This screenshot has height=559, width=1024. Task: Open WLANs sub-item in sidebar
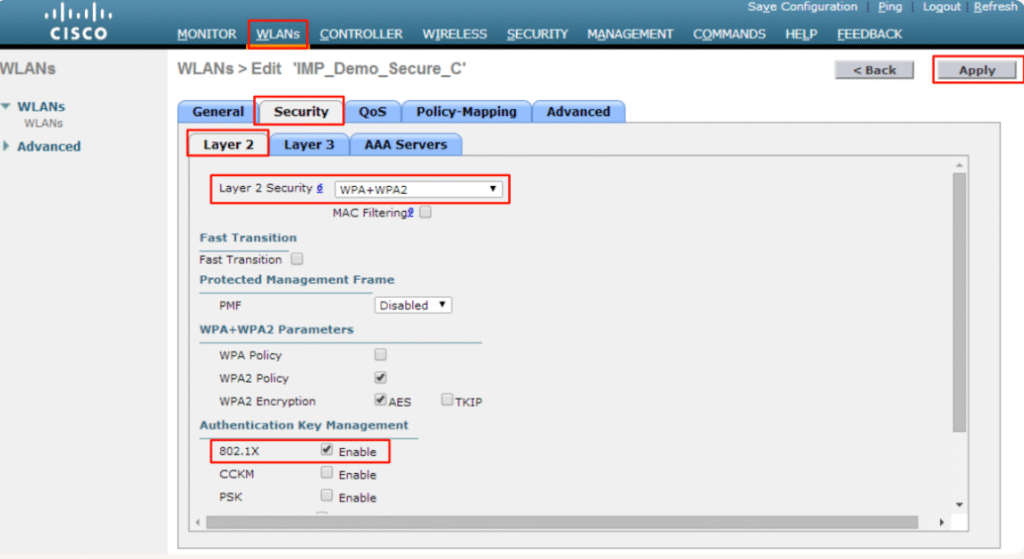coord(44,123)
